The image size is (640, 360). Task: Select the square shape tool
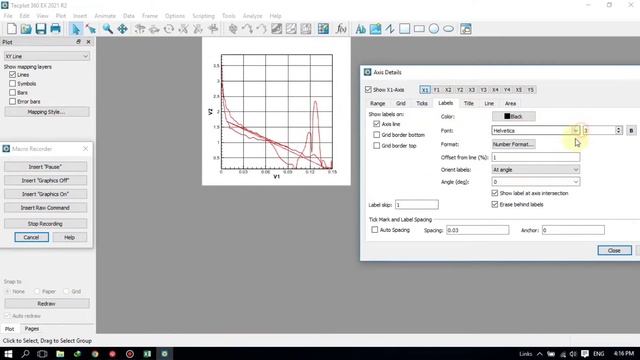tap(404, 29)
